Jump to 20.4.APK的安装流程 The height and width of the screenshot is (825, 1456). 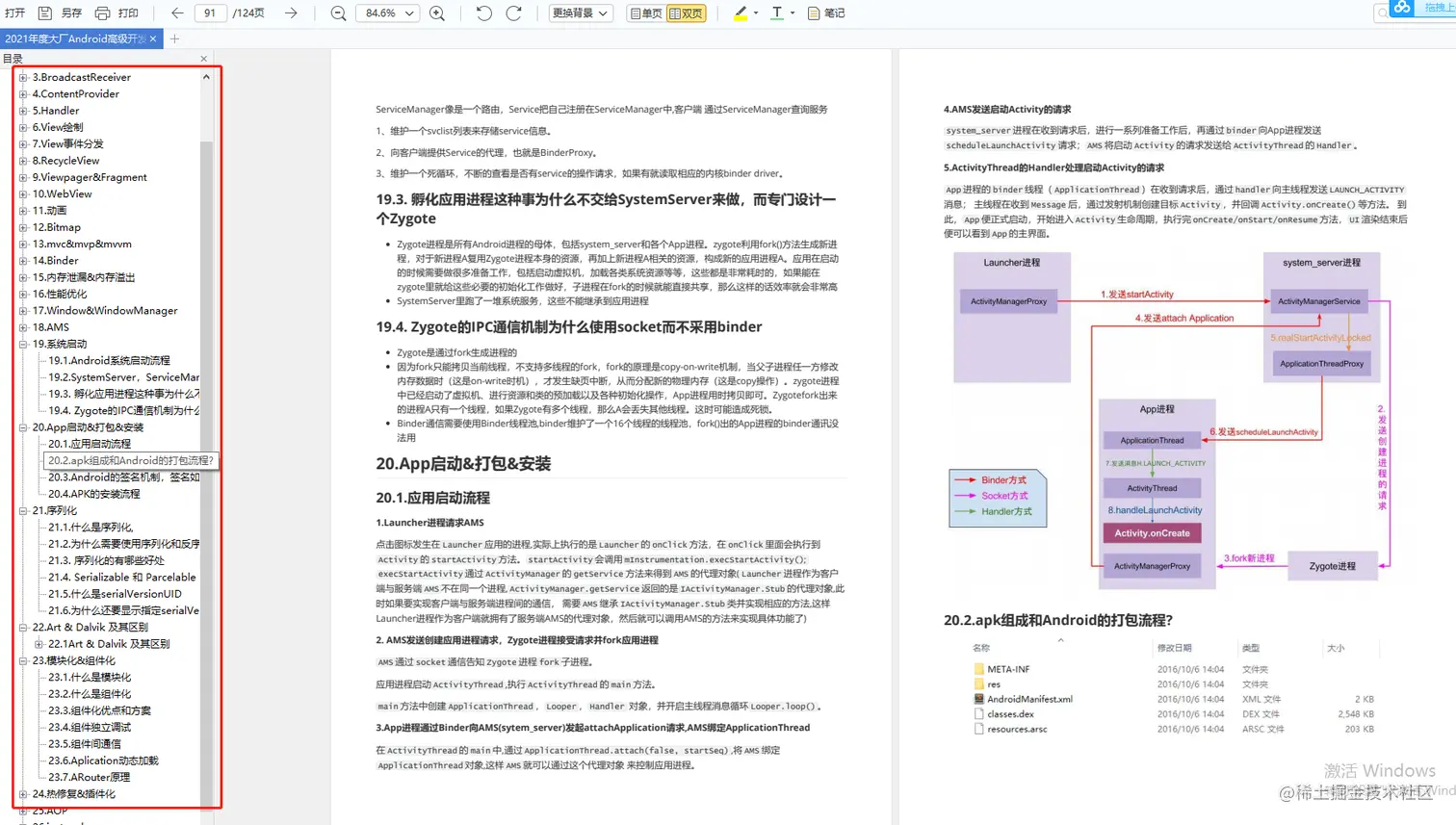tap(94, 494)
